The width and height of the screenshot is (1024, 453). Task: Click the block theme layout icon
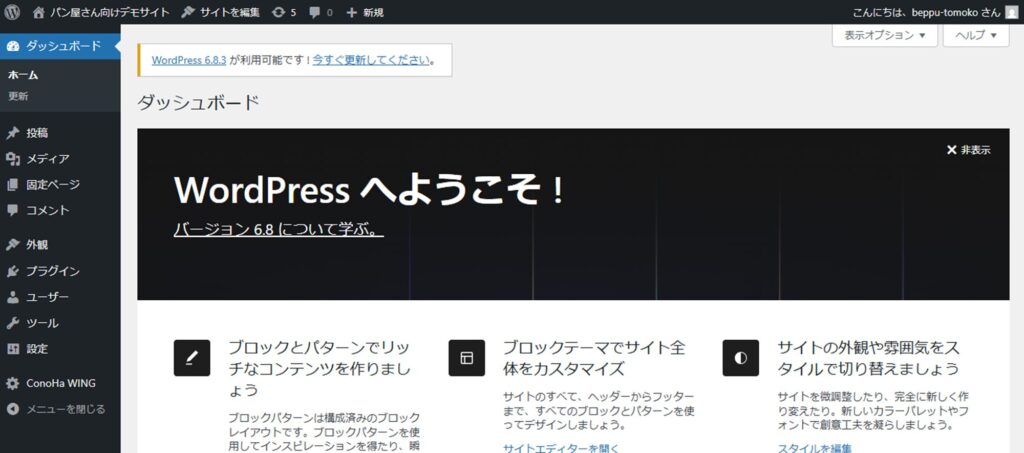coord(466,358)
